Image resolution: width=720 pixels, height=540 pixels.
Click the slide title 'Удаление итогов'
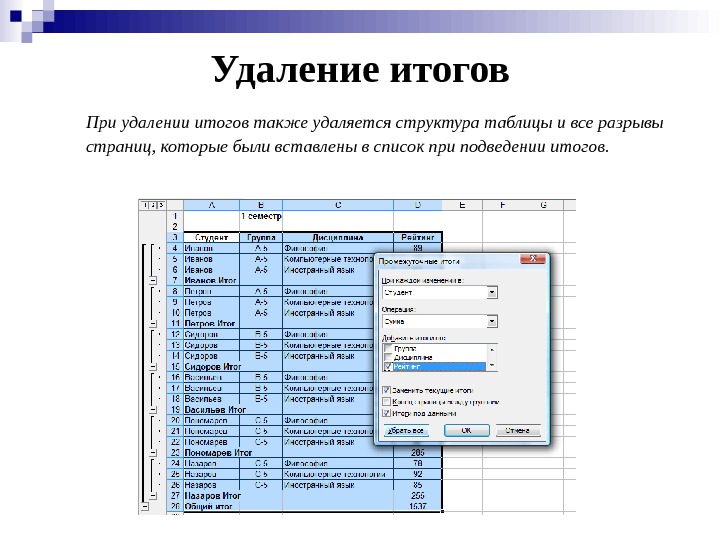tap(360, 70)
